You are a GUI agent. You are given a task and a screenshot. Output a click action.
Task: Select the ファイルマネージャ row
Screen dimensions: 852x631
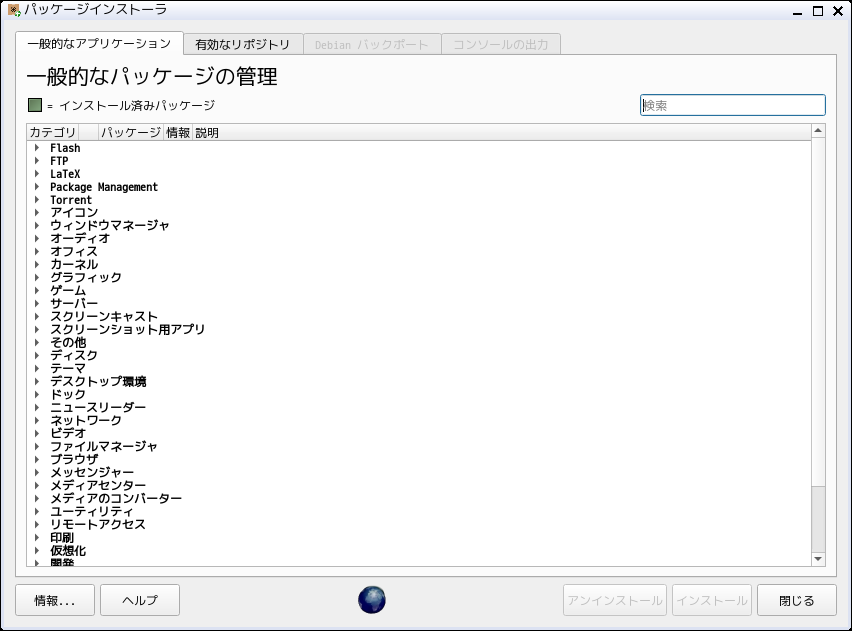coord(419,446)
